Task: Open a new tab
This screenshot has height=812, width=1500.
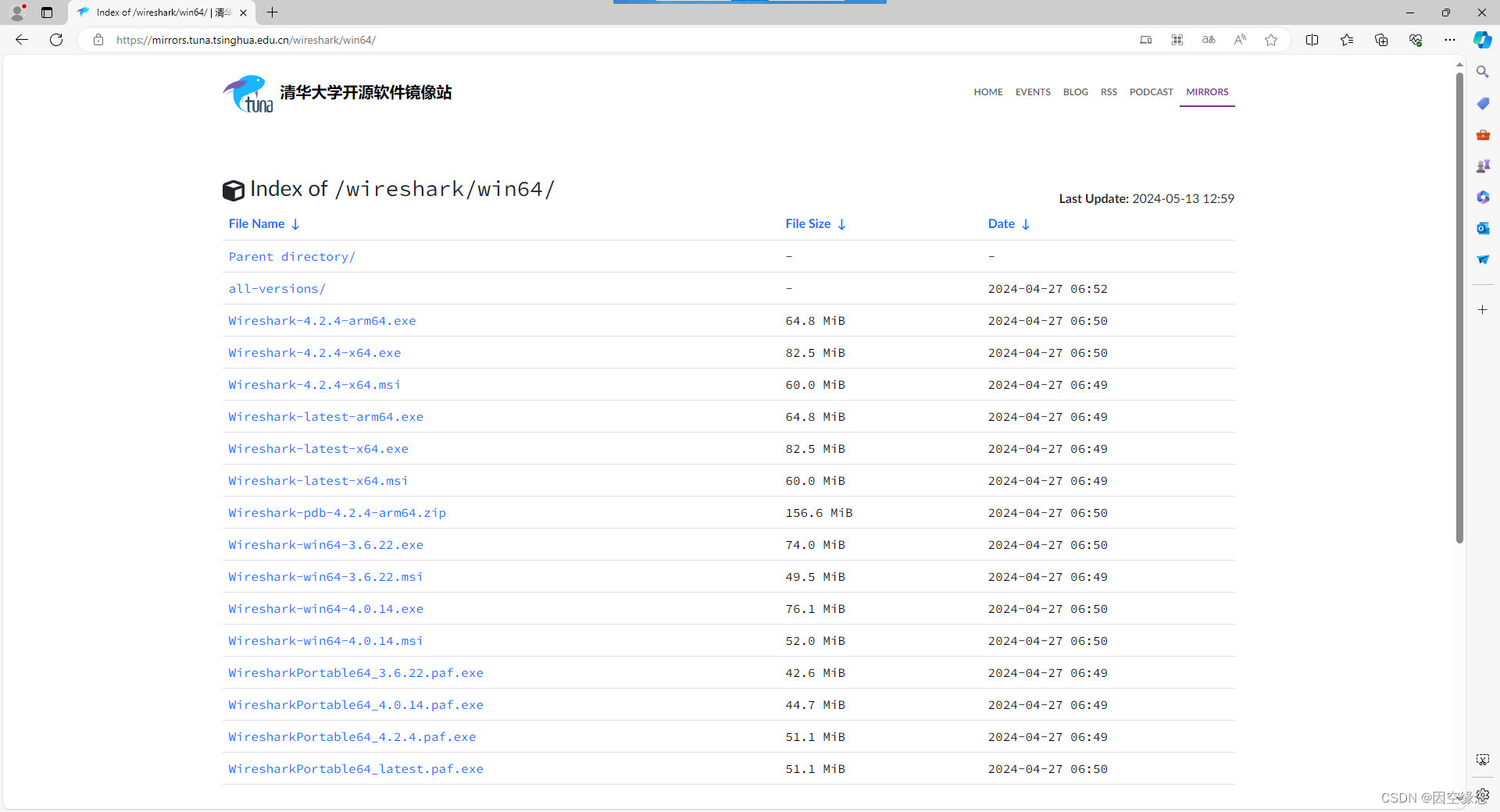Action: coord(272,12)
